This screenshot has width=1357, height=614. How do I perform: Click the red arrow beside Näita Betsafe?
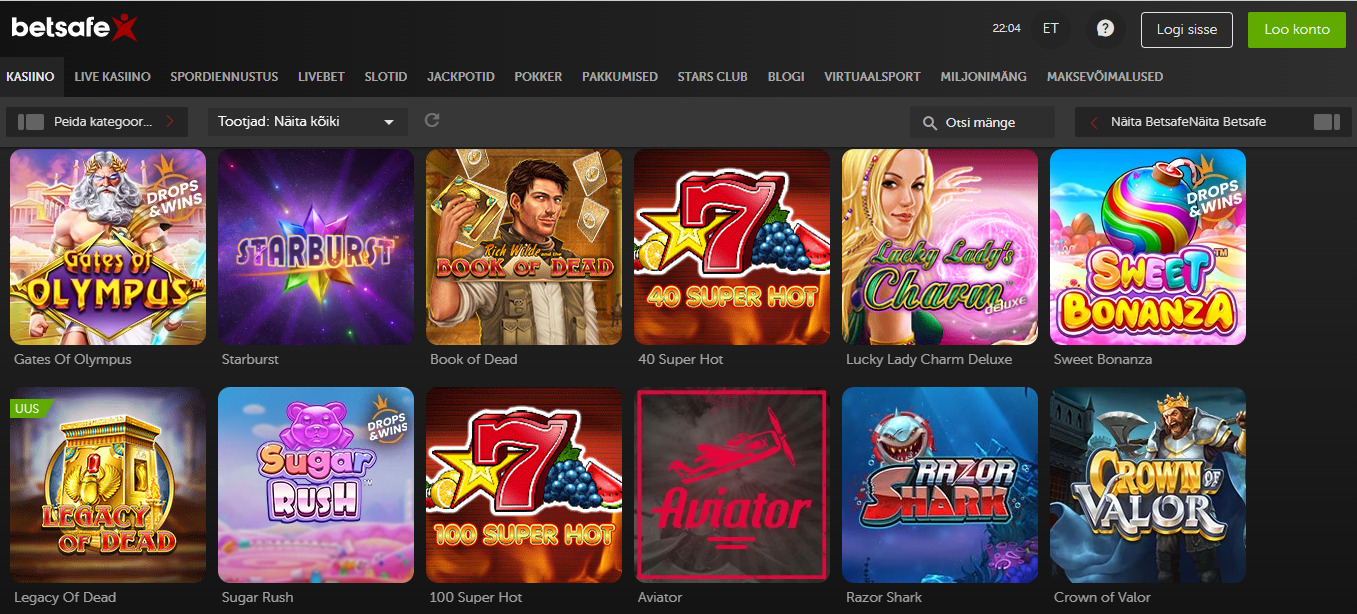click(1094, 122)
